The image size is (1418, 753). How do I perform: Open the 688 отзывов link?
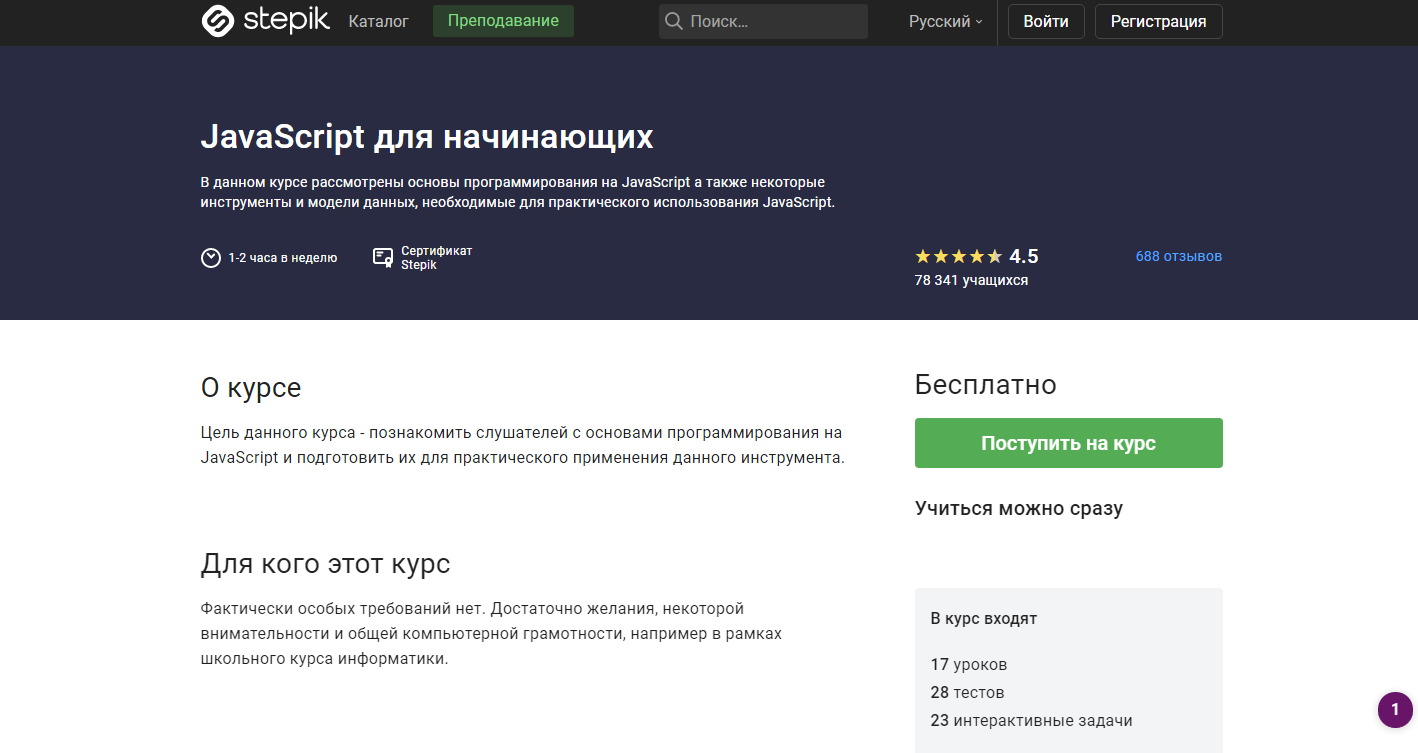coord(1178,256)
